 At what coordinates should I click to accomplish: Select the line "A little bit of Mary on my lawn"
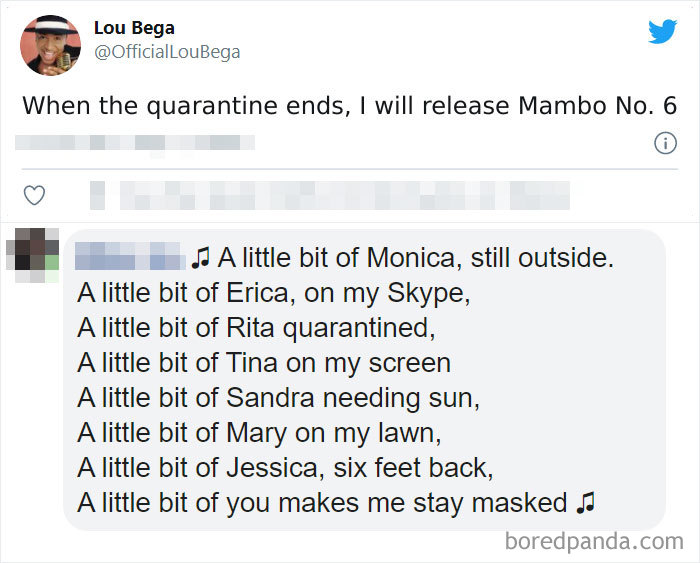pos(259,432)
